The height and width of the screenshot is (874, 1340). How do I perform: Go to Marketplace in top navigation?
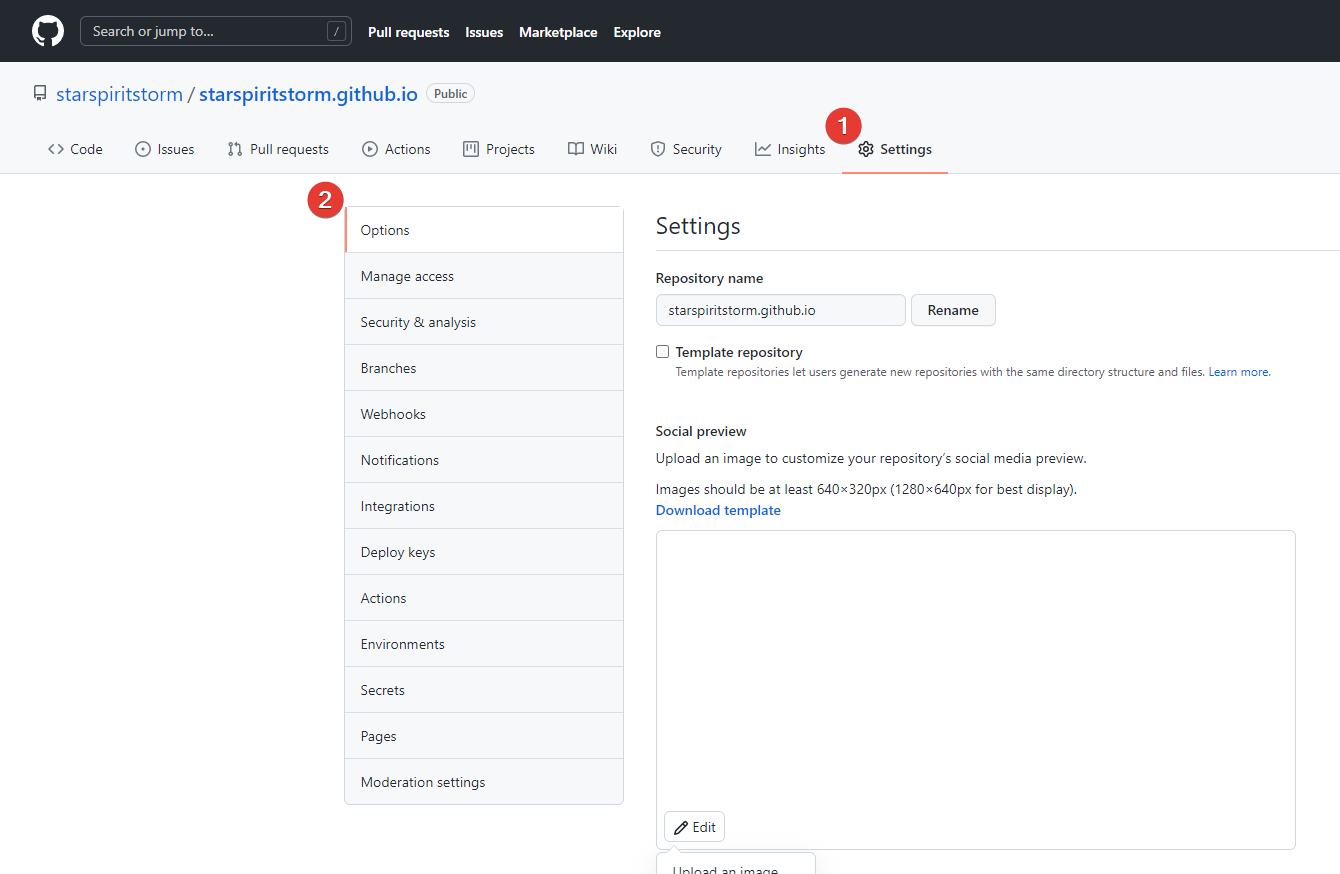coord(558,32)
